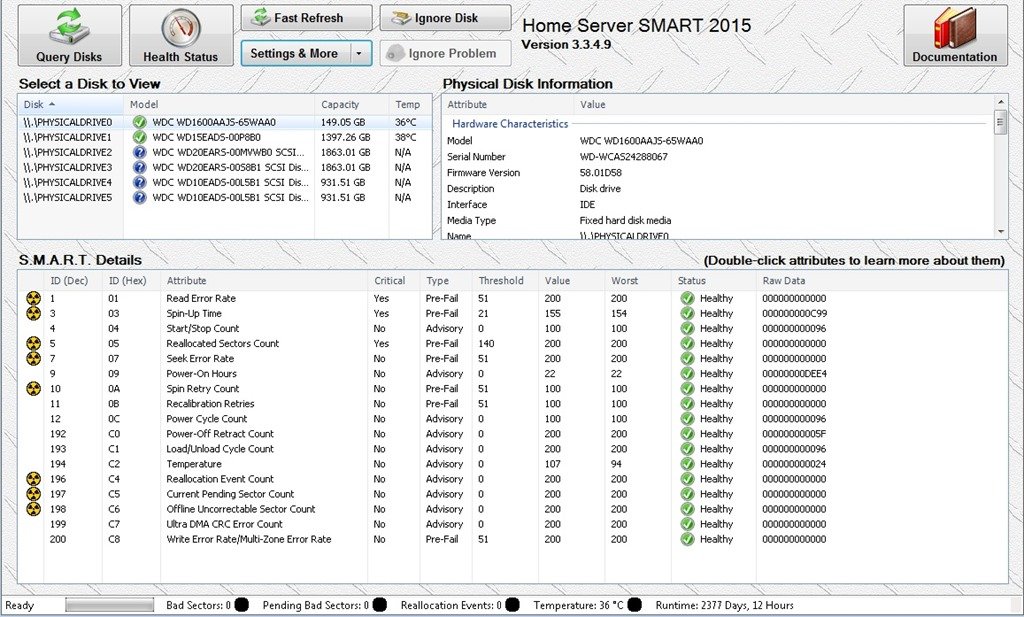Viewport: 1024px width, 617px height.
Task: Sort disk list by Model column
Action: [219, 104]
